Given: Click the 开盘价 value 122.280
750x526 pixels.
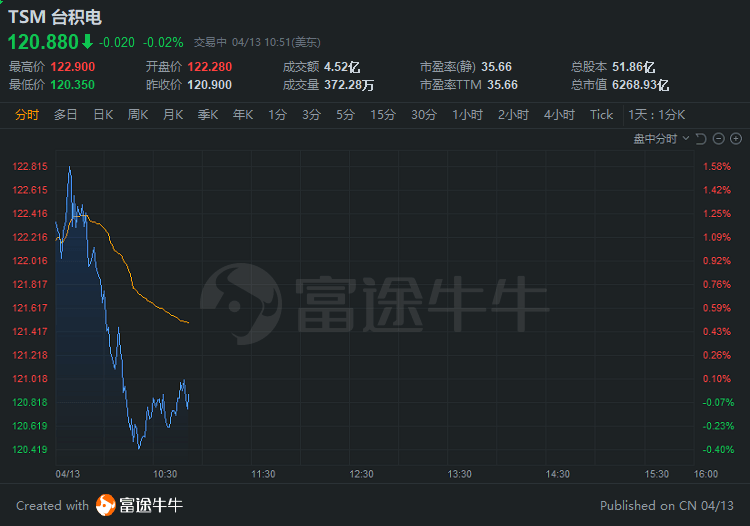Looking at the screenshot, I should pyautogui.click(x=210, y=67).
